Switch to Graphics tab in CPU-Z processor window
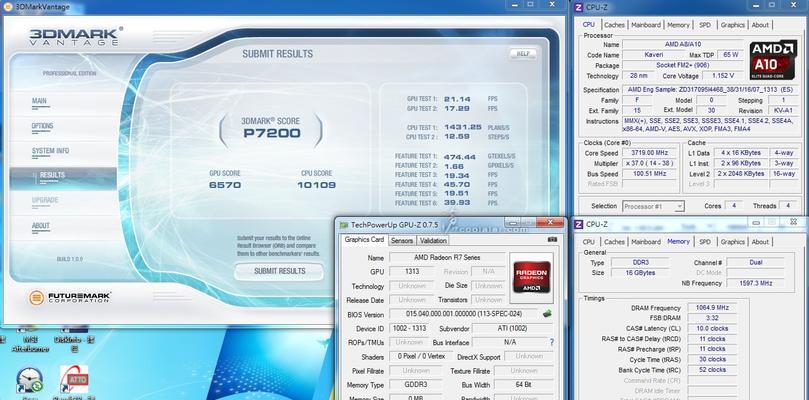This screenshot has height=400, width=809. coord(733,25)
